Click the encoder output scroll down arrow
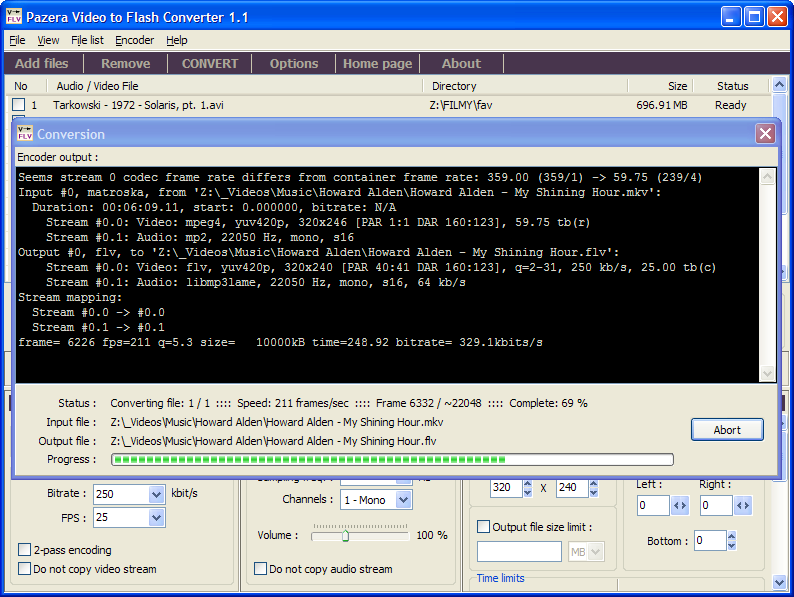 767,374
